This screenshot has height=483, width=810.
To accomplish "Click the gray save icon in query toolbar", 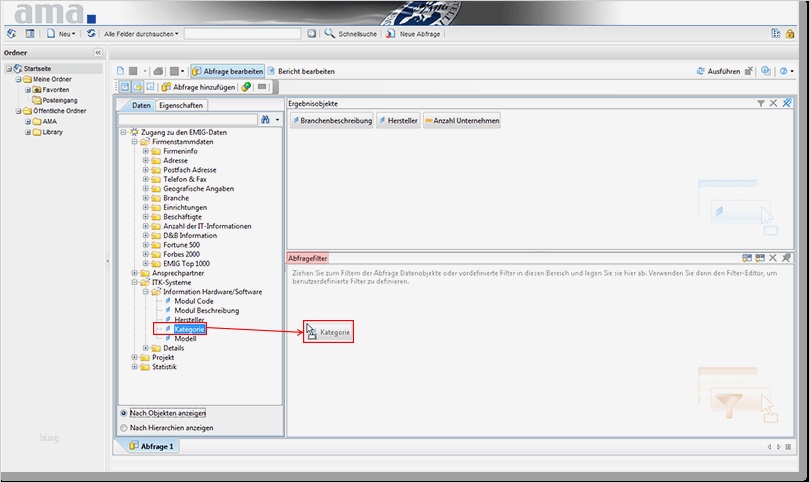I will tap(133, 71).
